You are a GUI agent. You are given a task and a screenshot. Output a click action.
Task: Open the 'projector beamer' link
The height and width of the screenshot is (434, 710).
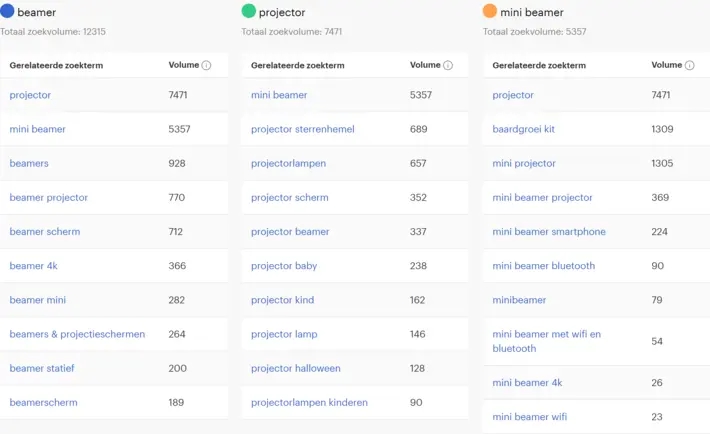tap(290, 231)
